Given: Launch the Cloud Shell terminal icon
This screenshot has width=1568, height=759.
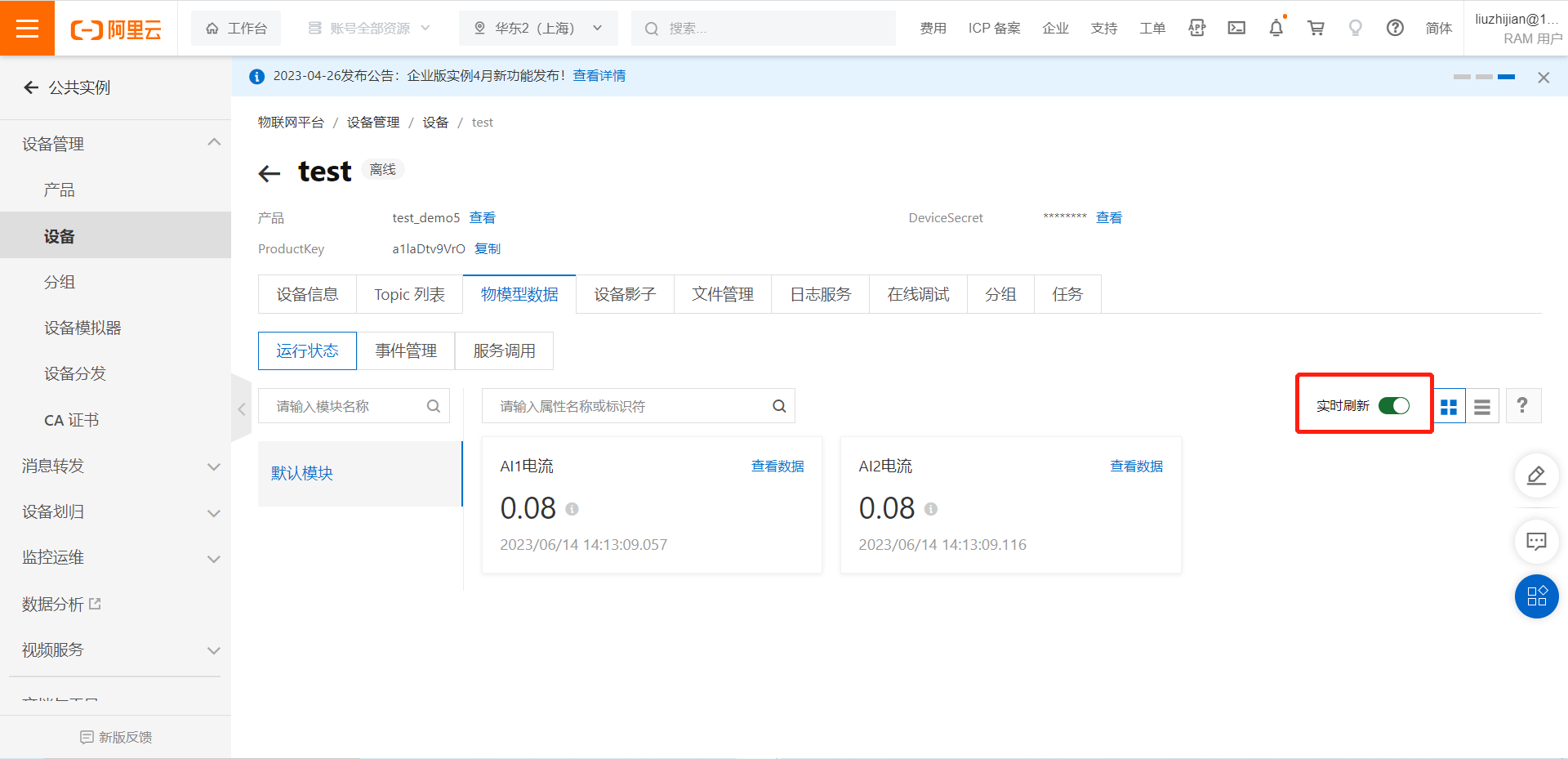Looking at the screenshot, I should point(1236,28).
